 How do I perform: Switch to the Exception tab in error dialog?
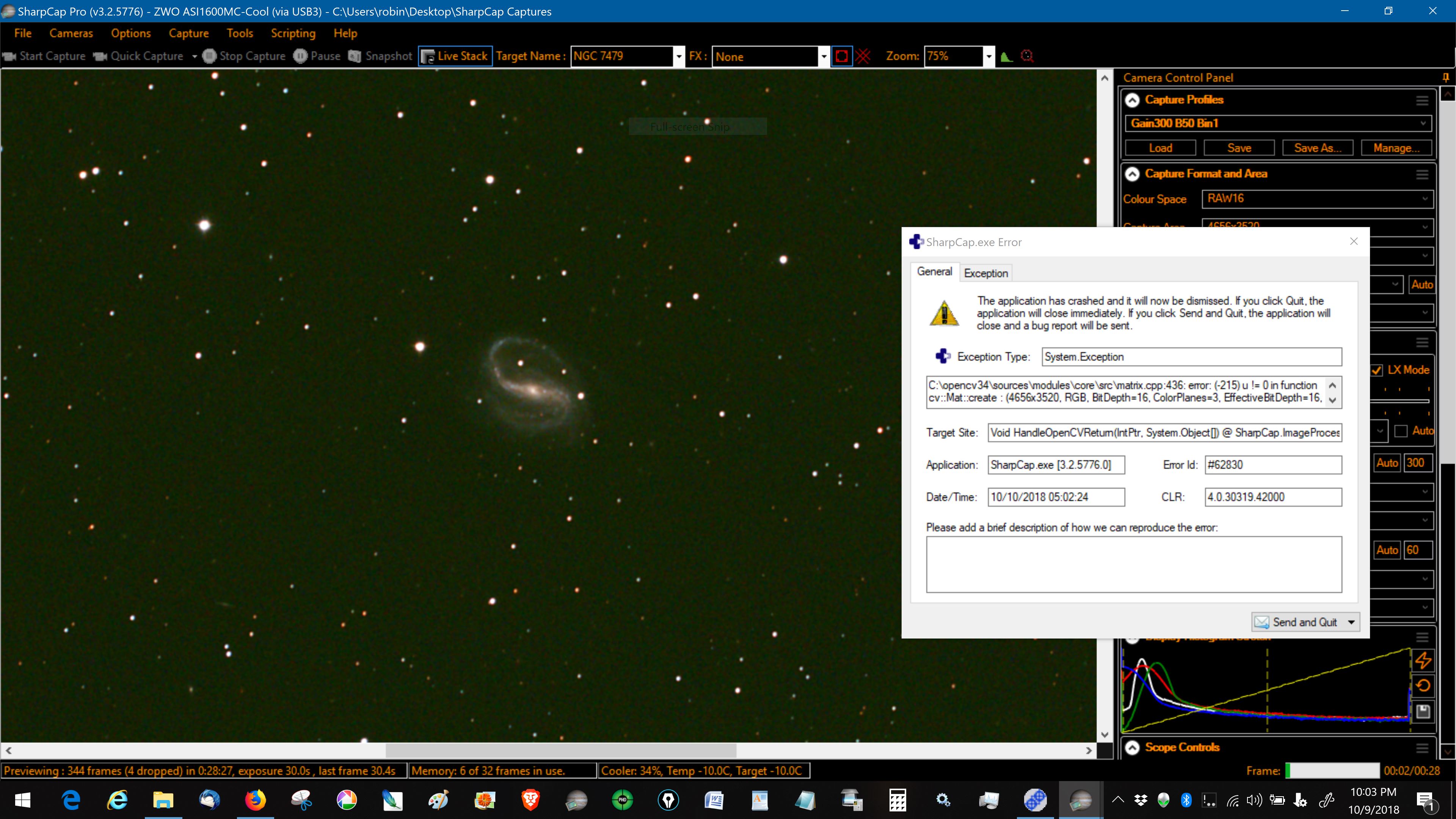click(986, 273)
